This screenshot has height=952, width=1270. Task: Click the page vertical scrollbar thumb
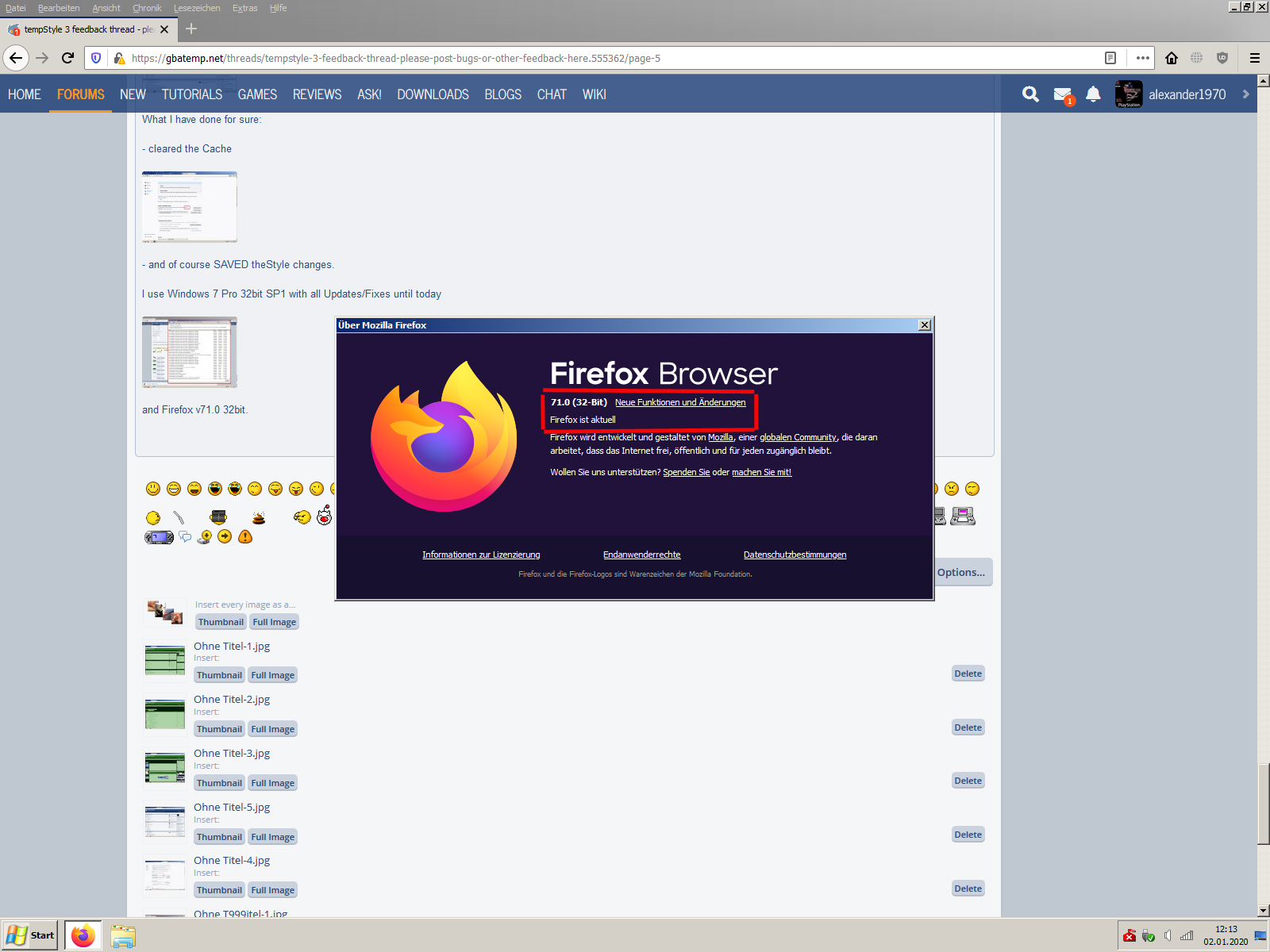click(1263, 803)
